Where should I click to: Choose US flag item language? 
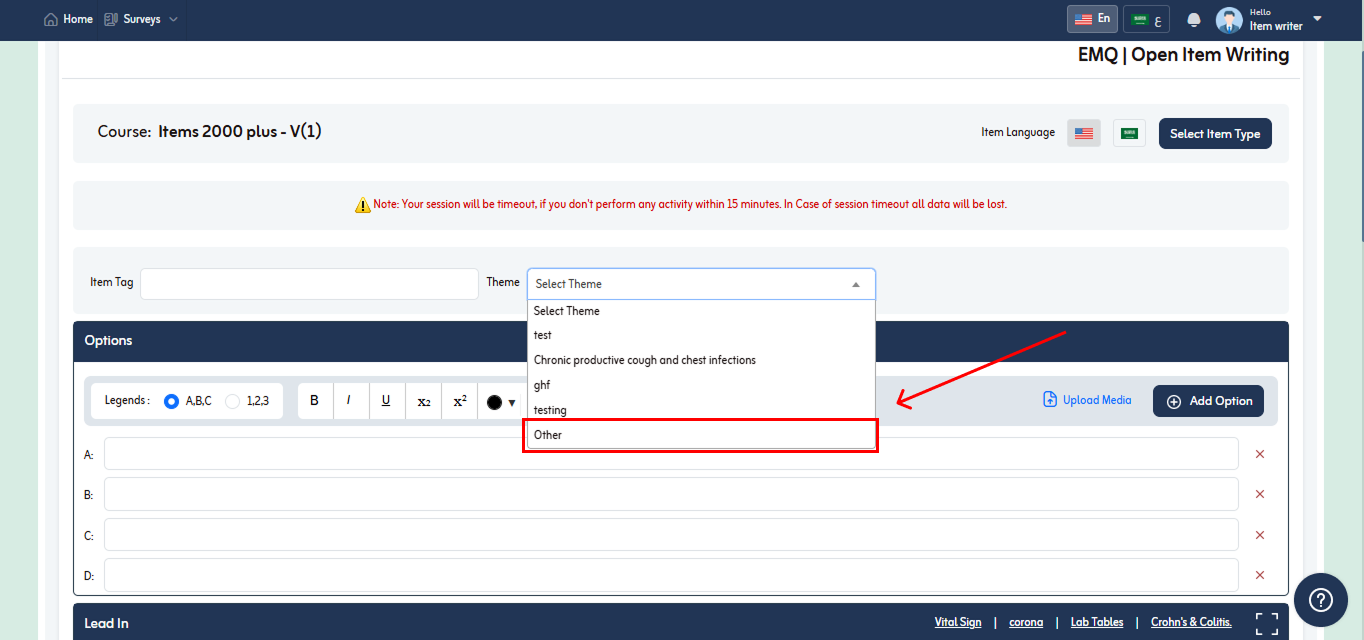[x=1084, y=133]
